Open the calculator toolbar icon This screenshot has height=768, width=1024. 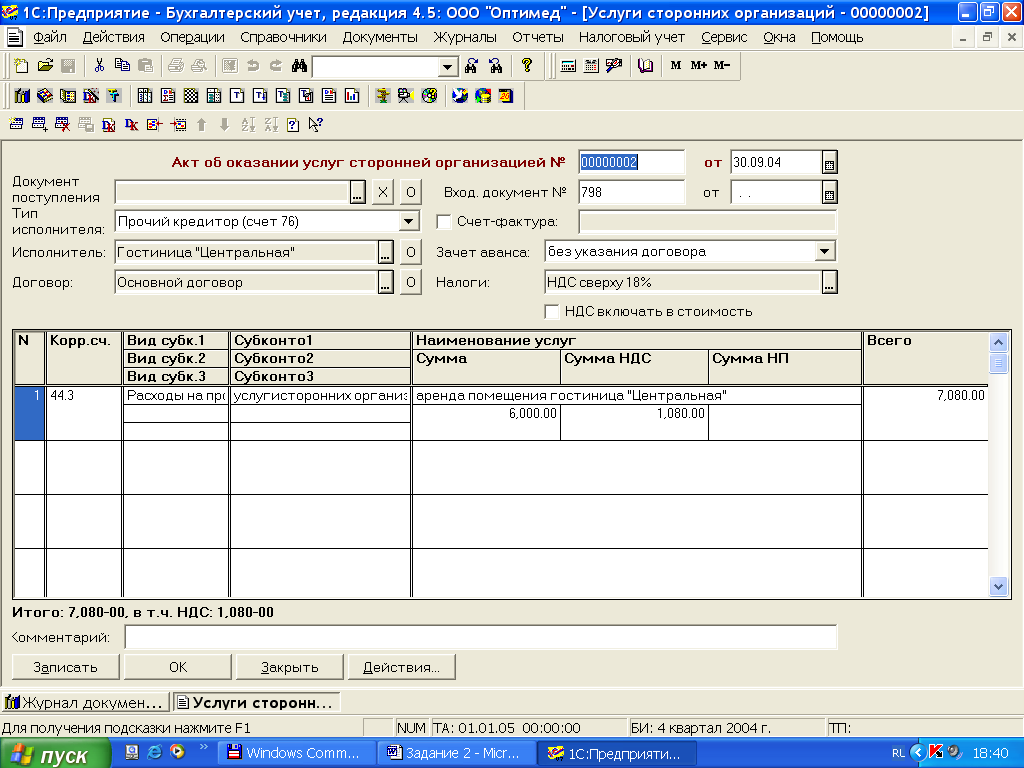(x=568, y=66)
